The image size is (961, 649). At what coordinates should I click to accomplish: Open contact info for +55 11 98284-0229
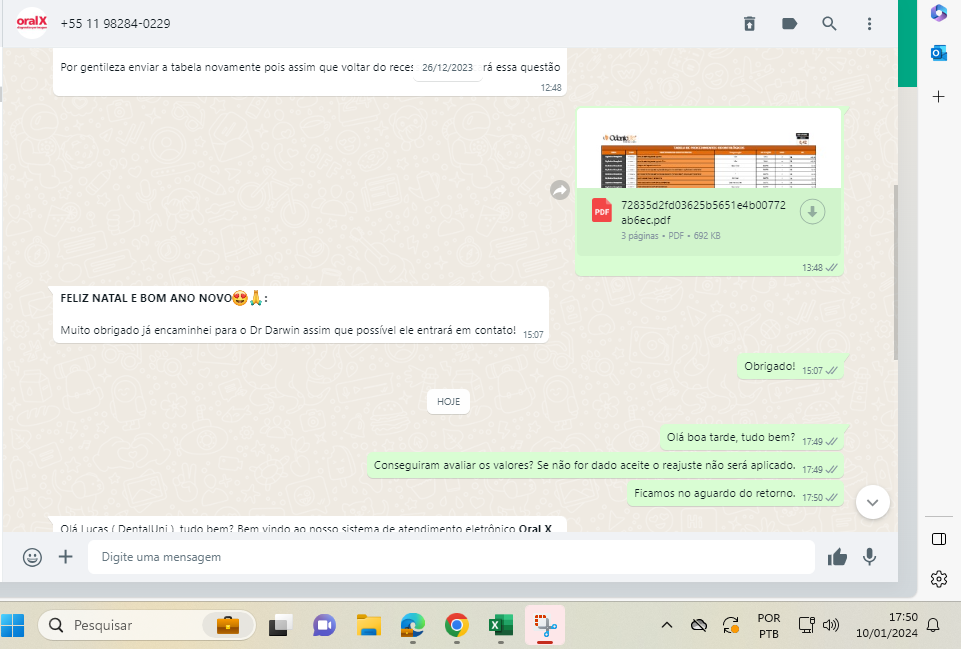click(x=115, y=24)
